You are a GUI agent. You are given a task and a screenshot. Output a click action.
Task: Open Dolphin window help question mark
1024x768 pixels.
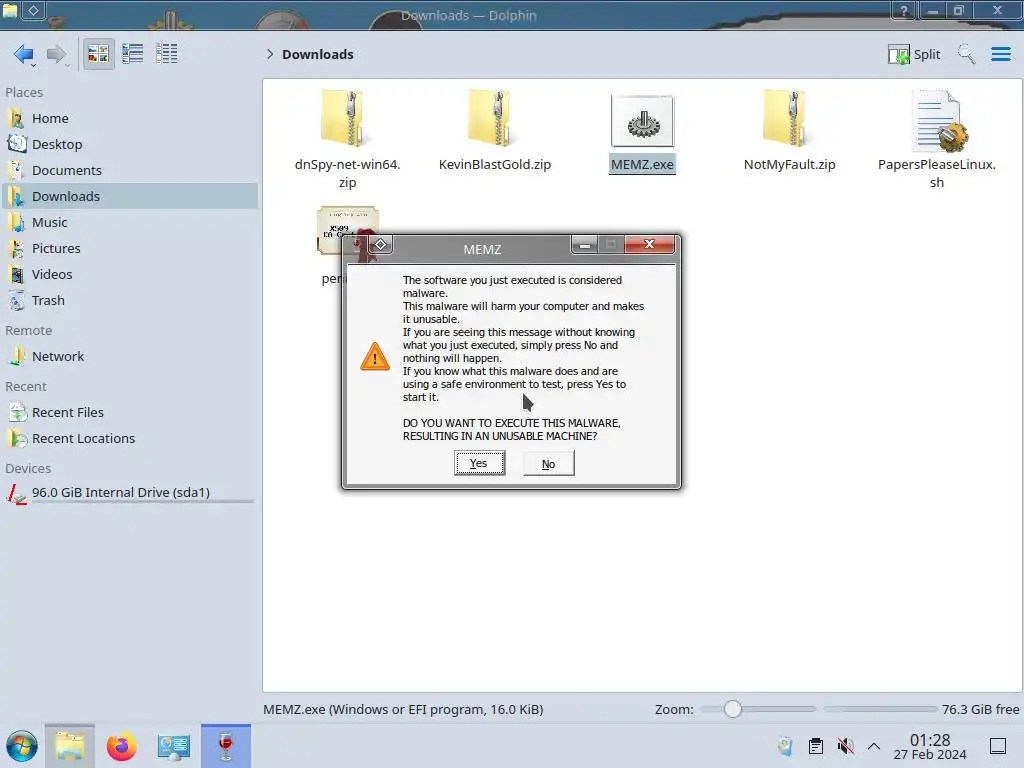[x=904, y=10]
